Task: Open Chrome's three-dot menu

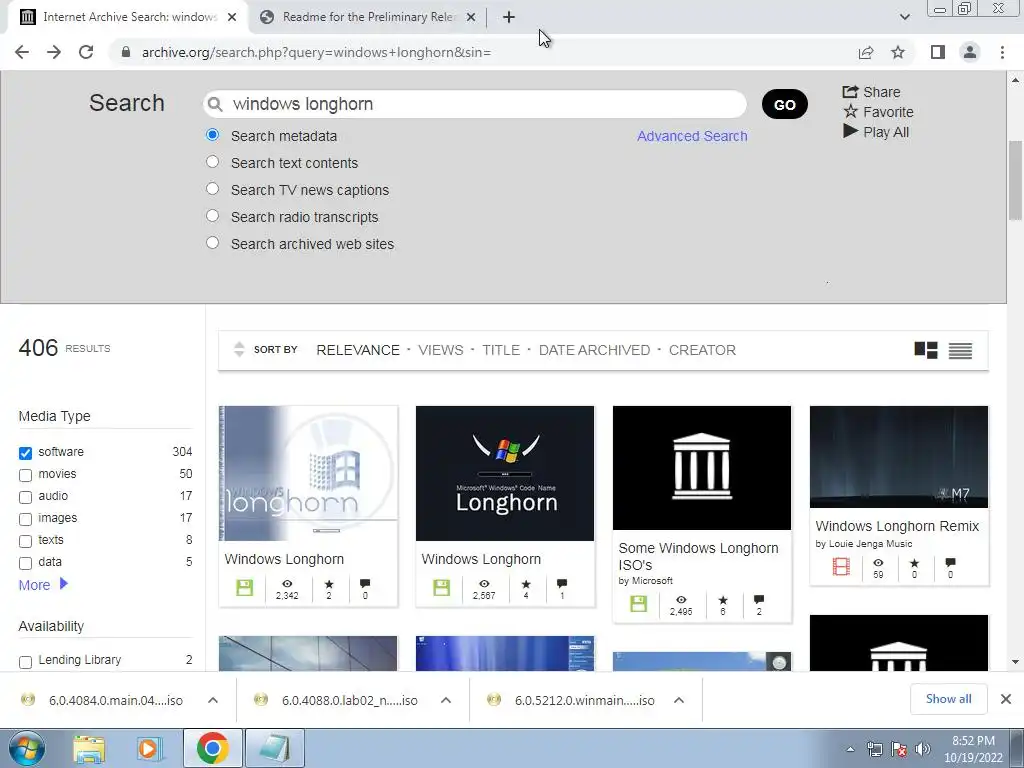Action: tap(1002, 52)
